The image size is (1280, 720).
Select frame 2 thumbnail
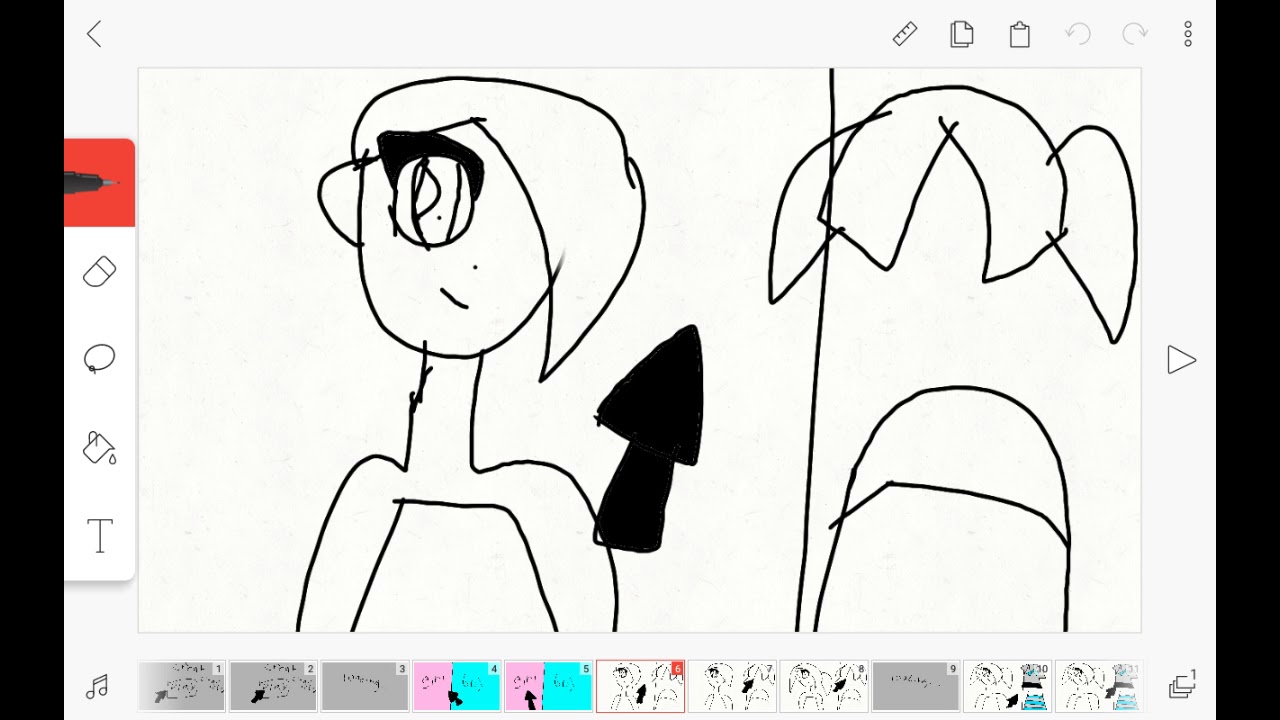(273, 686)
